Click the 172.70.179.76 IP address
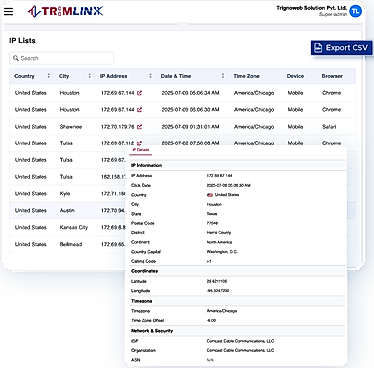Viewport: 374px width, 368px height. click(x=118, y=127)
